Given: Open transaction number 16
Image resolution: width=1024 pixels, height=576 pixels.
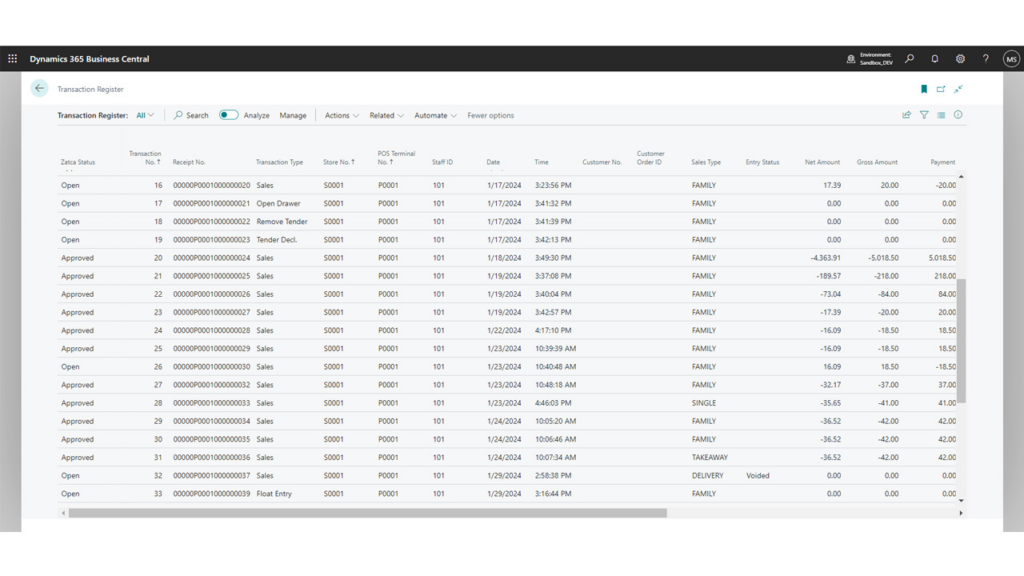Looking at the screenshot, I should pos(158,185).
